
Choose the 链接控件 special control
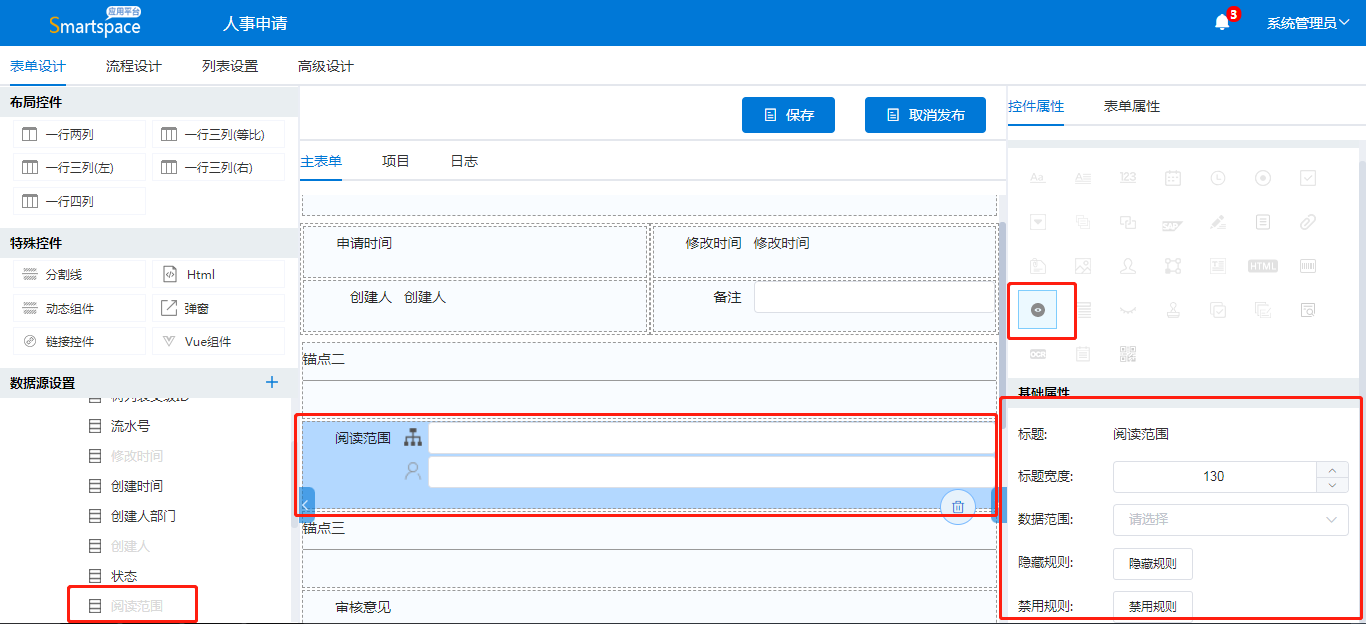click(80, 341)
